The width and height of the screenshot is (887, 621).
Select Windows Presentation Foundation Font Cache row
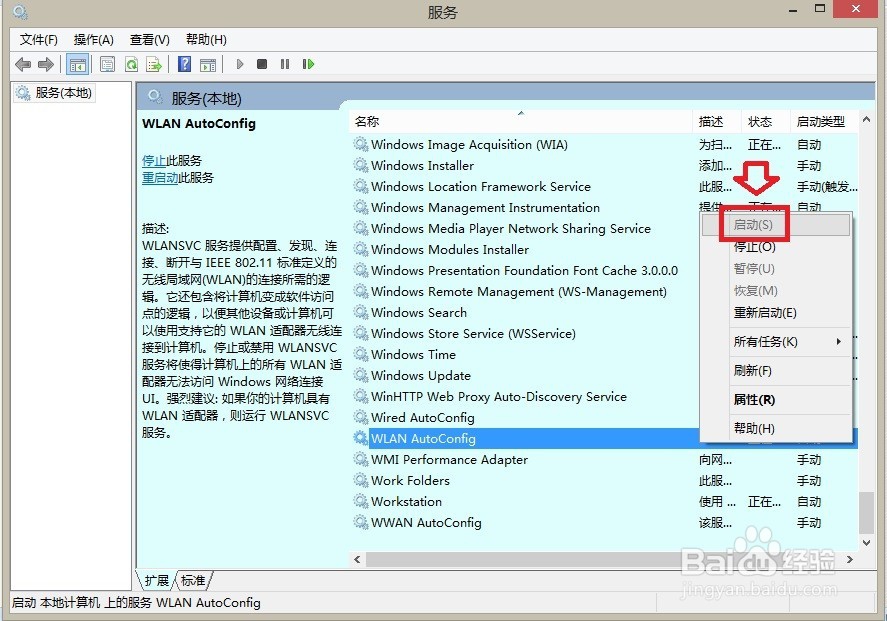(524, 270)
